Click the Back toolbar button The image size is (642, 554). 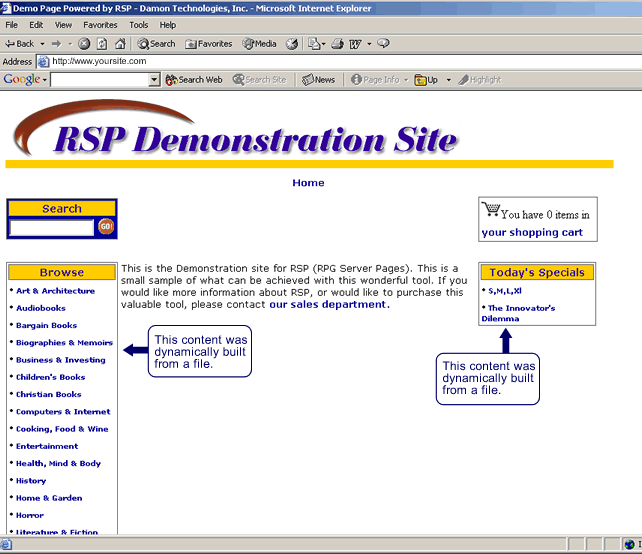[19, 43]
